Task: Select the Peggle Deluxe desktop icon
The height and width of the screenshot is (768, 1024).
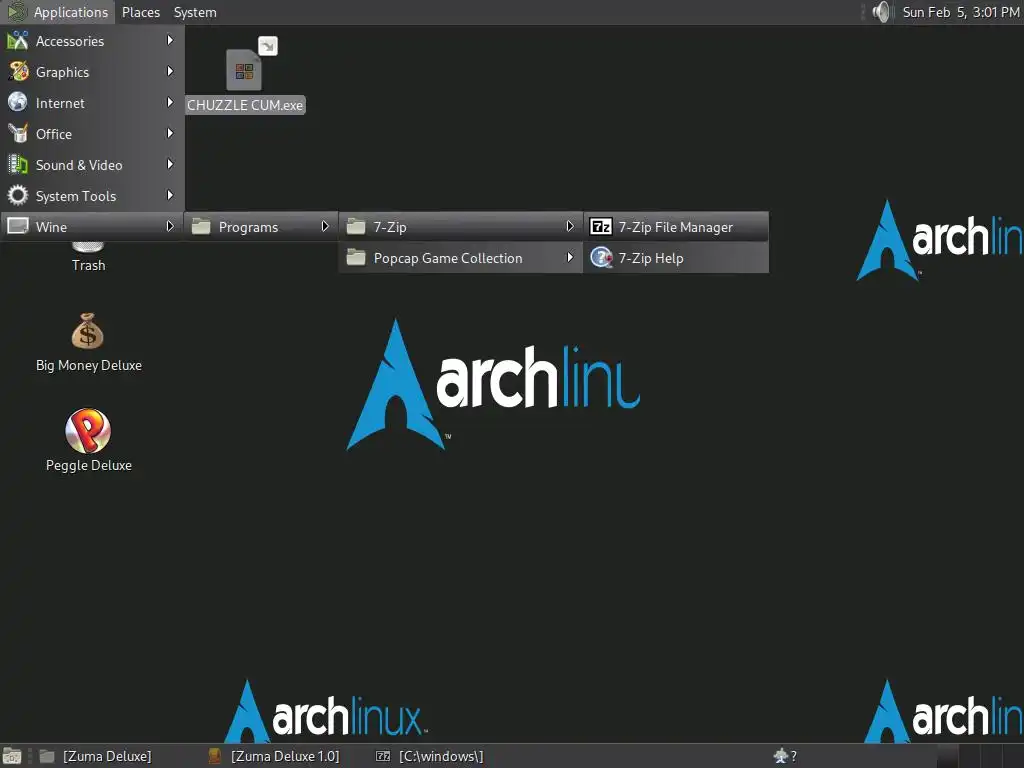Action: click(88, 430)
